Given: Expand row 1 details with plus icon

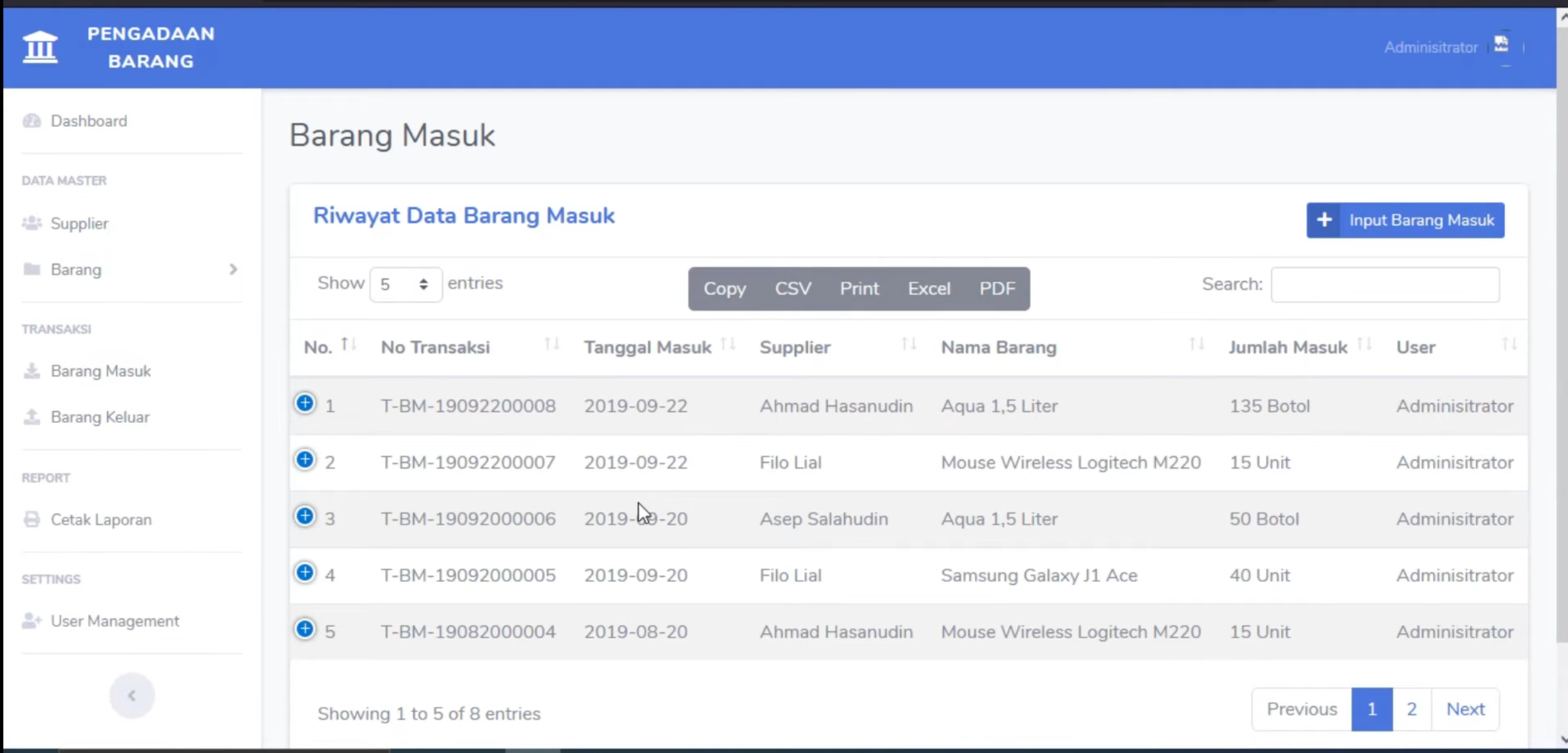Looking at the screenshot, I should point(305,403).
